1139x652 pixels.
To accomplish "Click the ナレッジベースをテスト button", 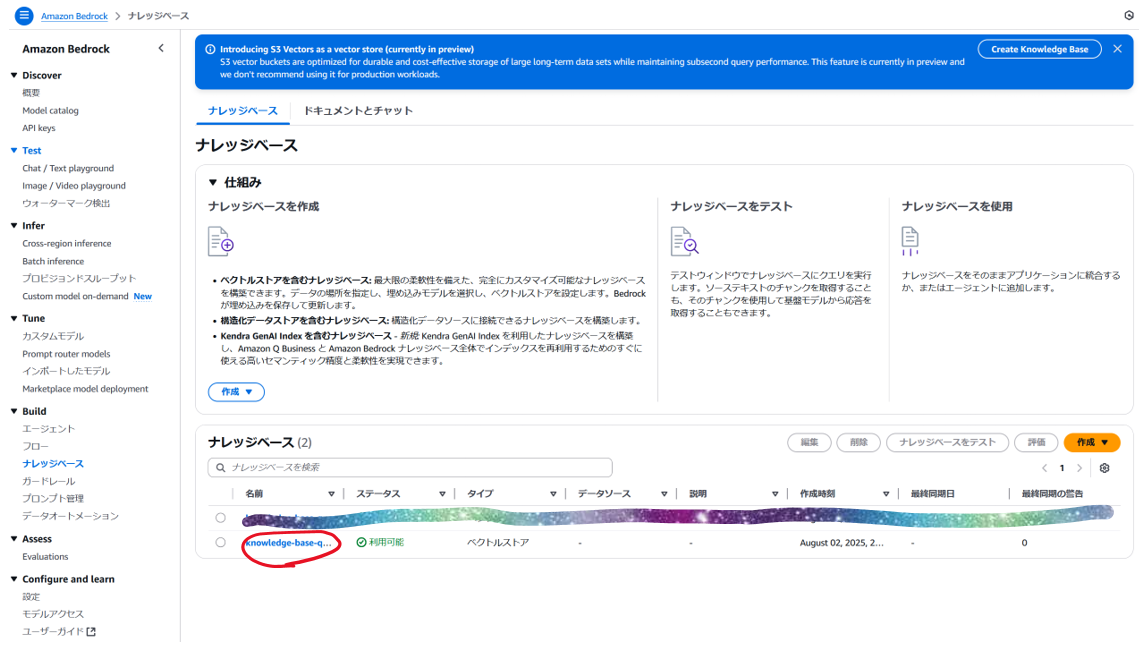I will pyautogui.click(x=947, y=442).
